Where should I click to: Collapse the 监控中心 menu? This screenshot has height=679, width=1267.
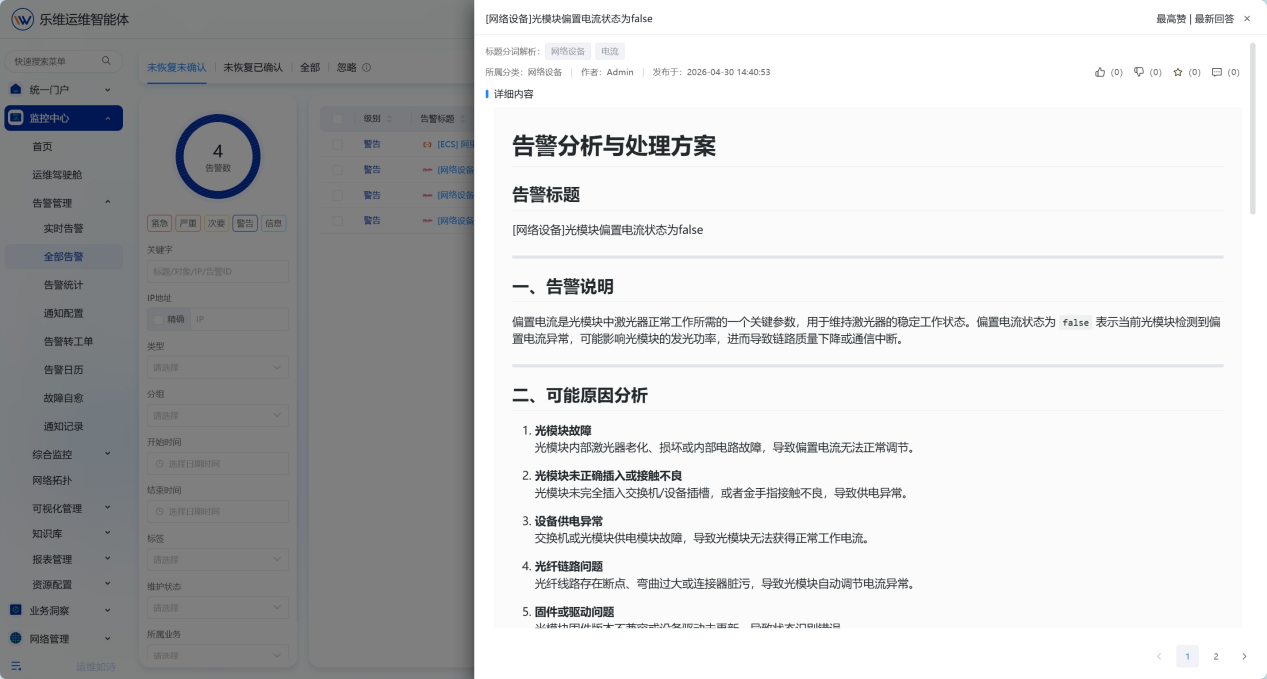tap(107, 118)
